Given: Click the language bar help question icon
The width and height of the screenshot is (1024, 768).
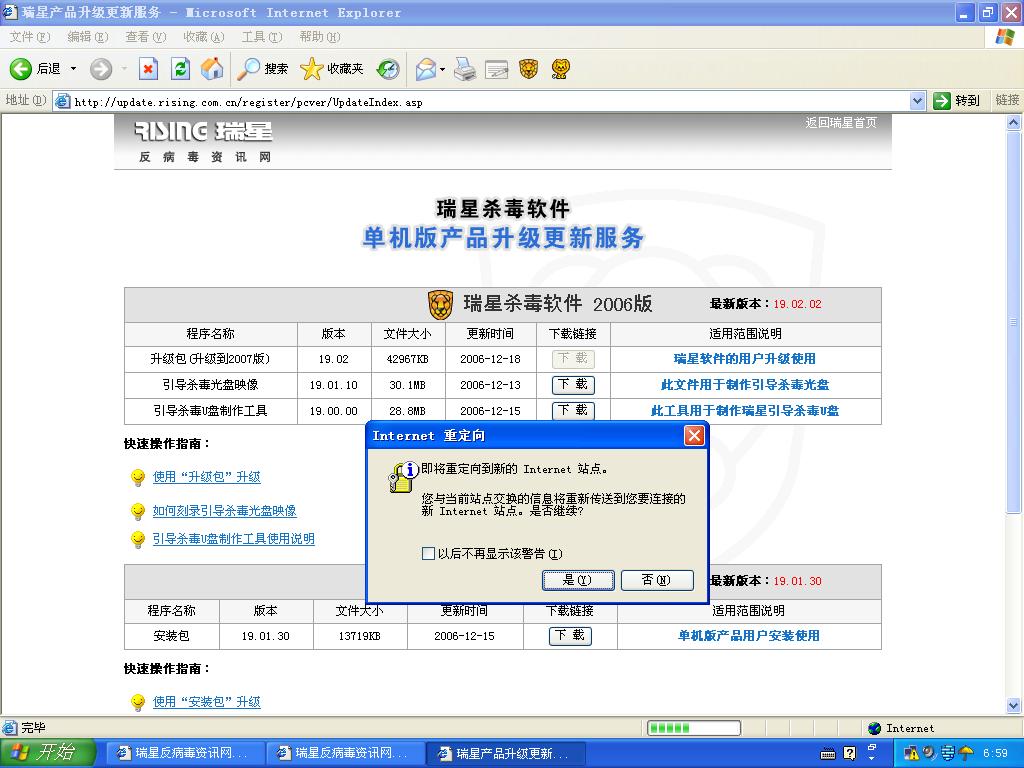Looking at the screenshot, I should point(850,754).
